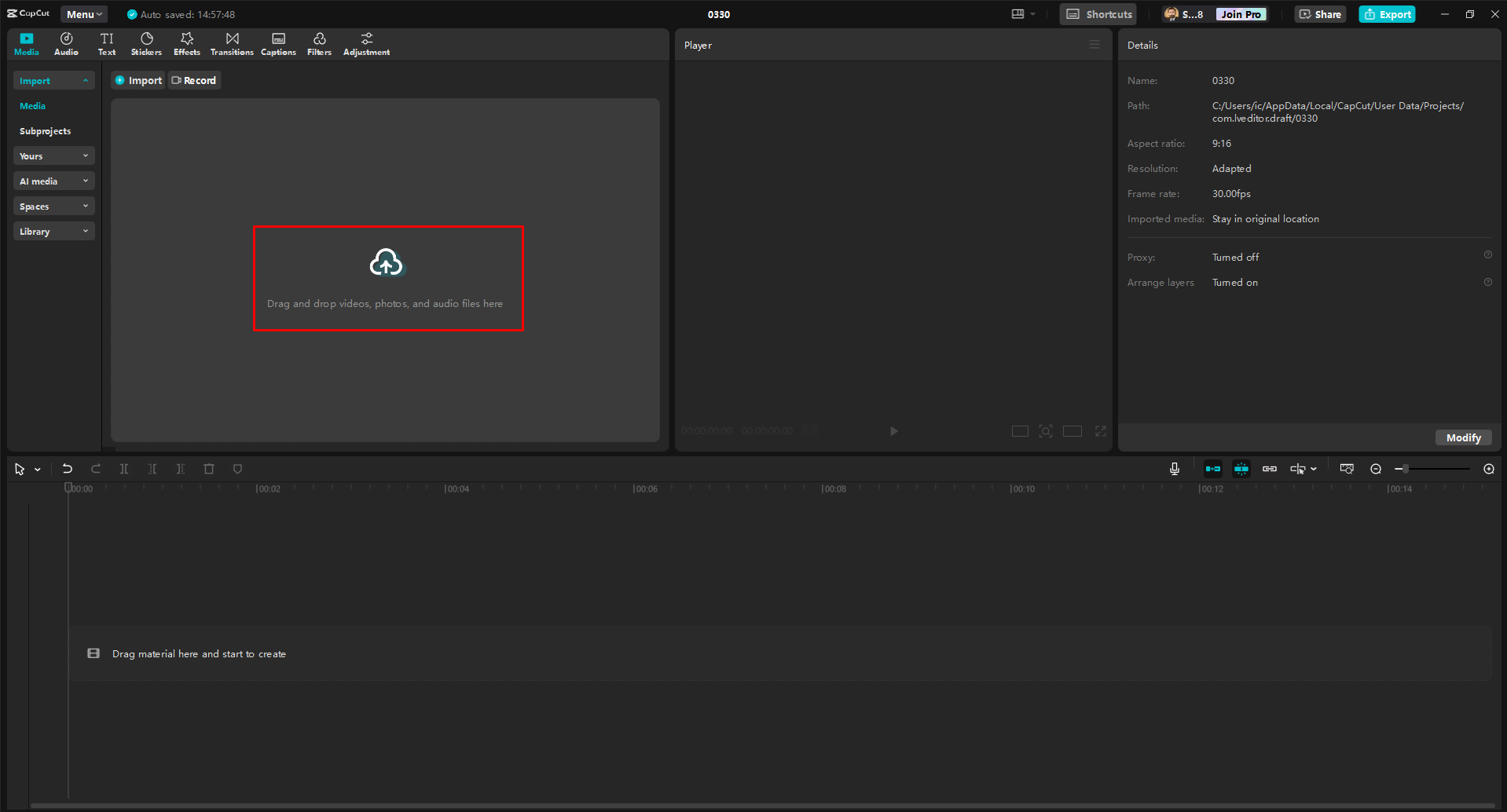Click the Split clip tool

click(124, 469)
